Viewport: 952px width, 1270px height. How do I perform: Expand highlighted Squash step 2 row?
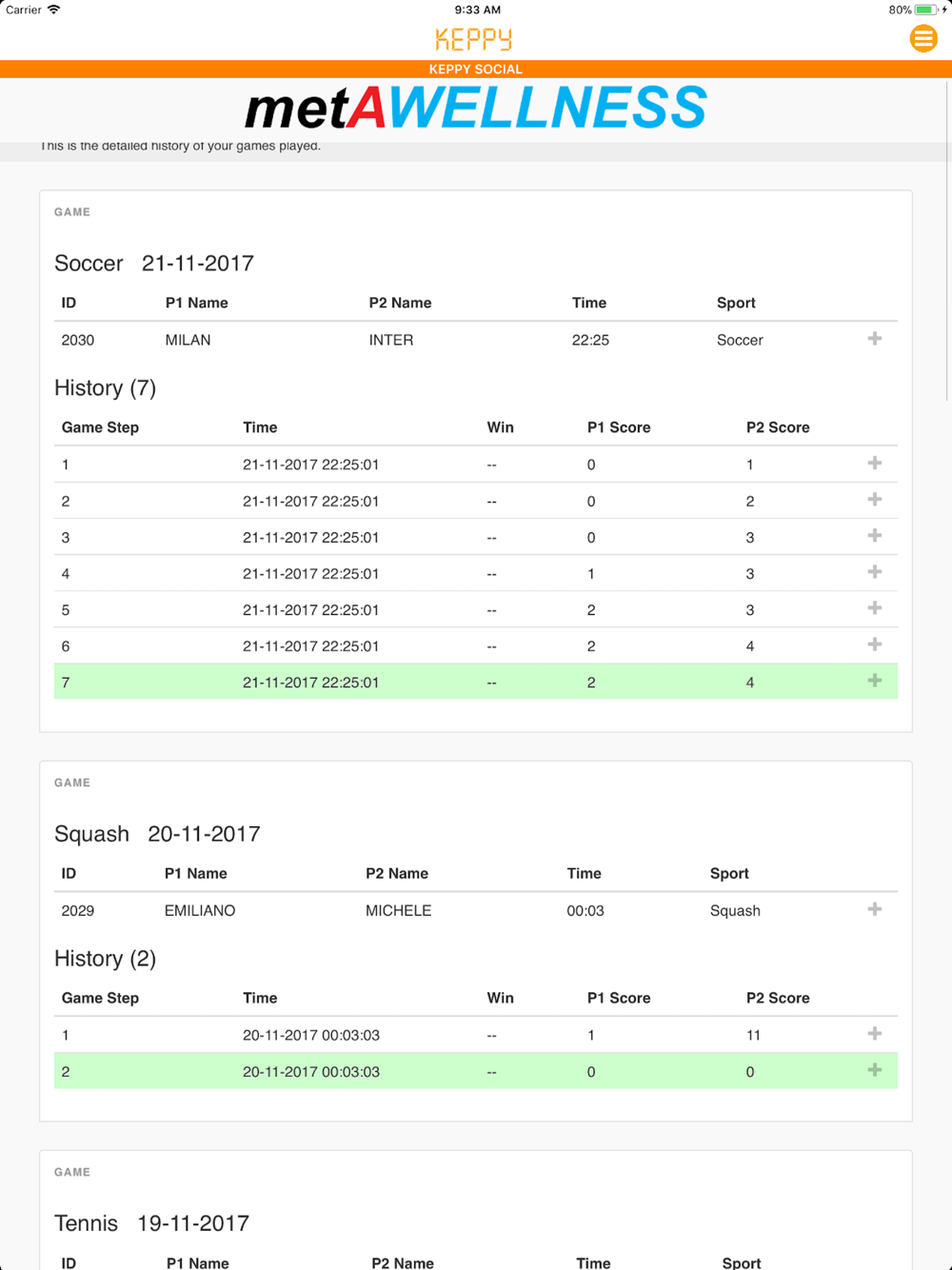(875, 1070)
